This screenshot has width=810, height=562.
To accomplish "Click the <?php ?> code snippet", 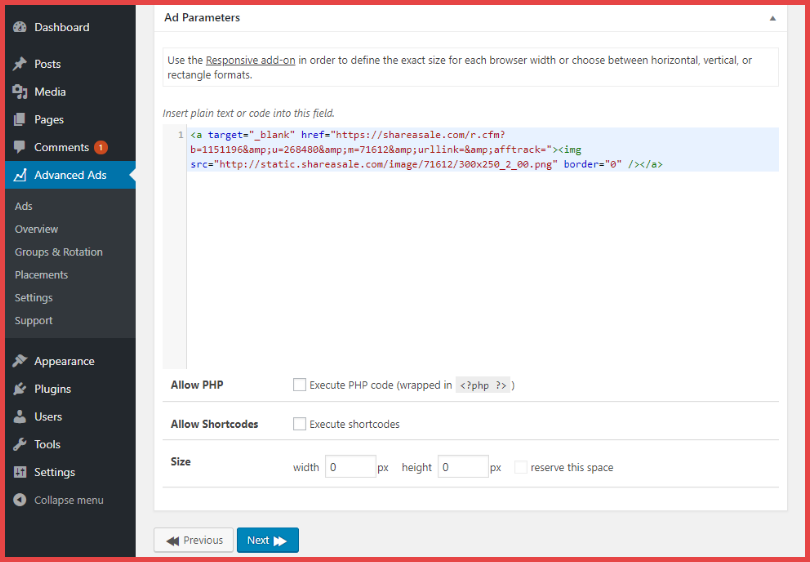I will (x=482, y=385).
